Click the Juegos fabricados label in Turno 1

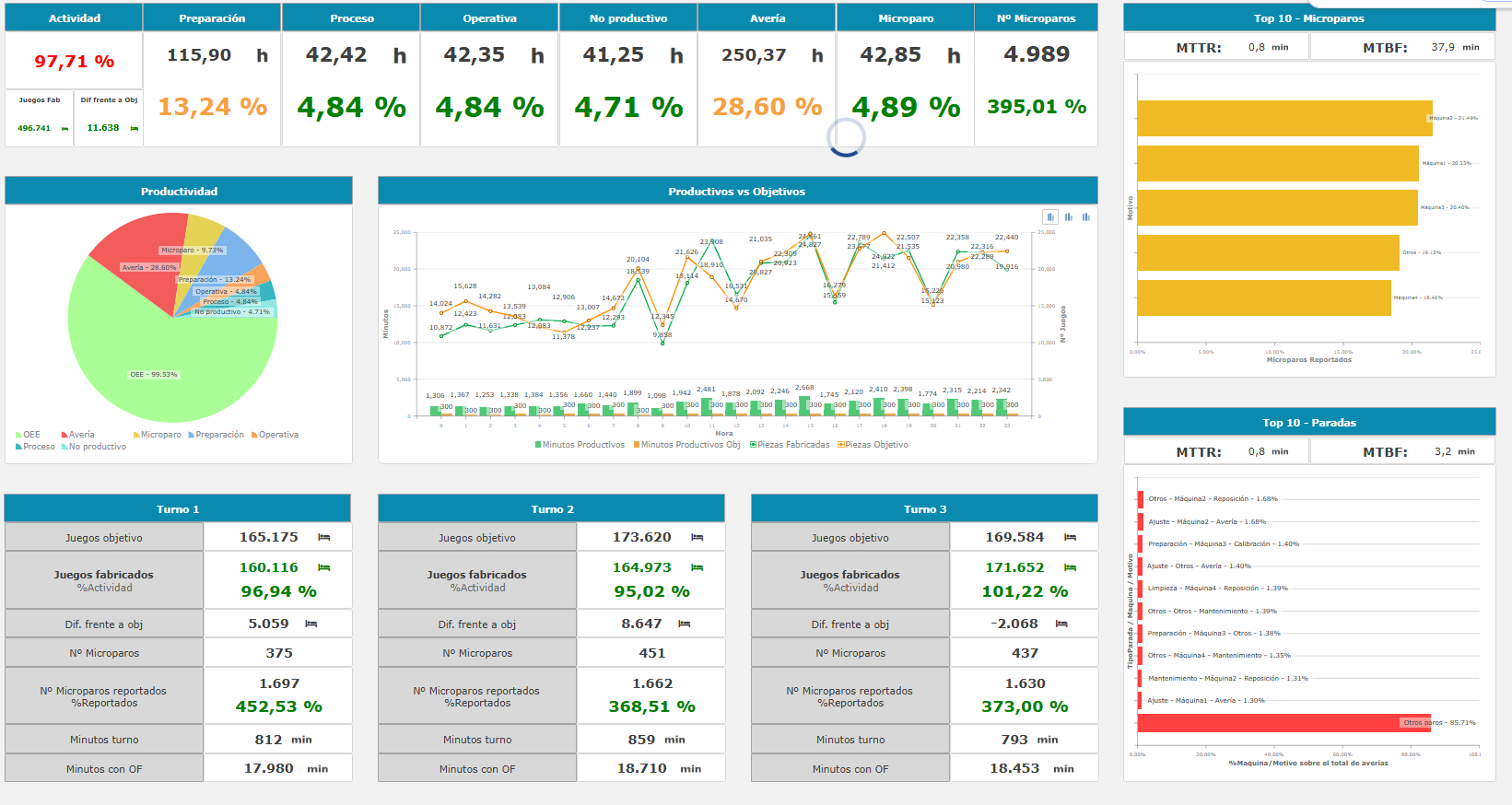point(103,575)
